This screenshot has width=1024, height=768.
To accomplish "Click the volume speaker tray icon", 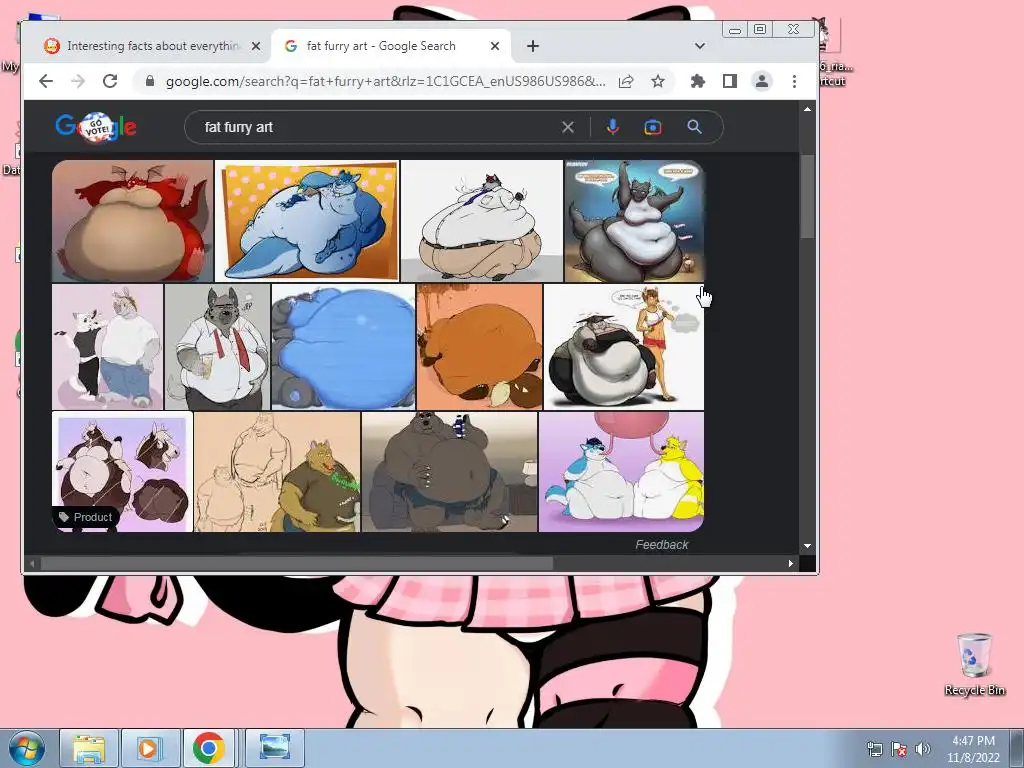I will (x=923, y=748).
